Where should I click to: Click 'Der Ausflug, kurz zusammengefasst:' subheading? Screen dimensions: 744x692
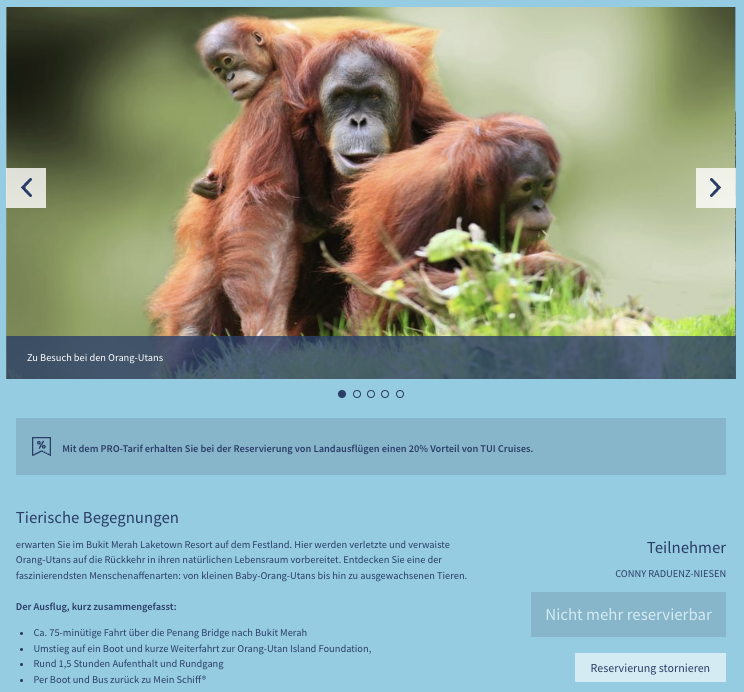[96, 607]
